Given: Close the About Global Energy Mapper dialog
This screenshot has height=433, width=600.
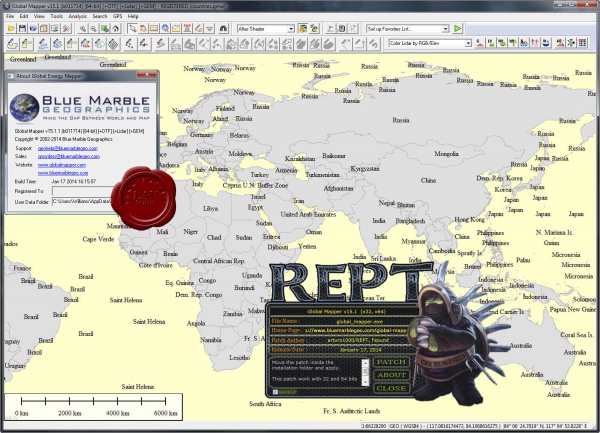Looking at the screenshot, I should (147, 75).
